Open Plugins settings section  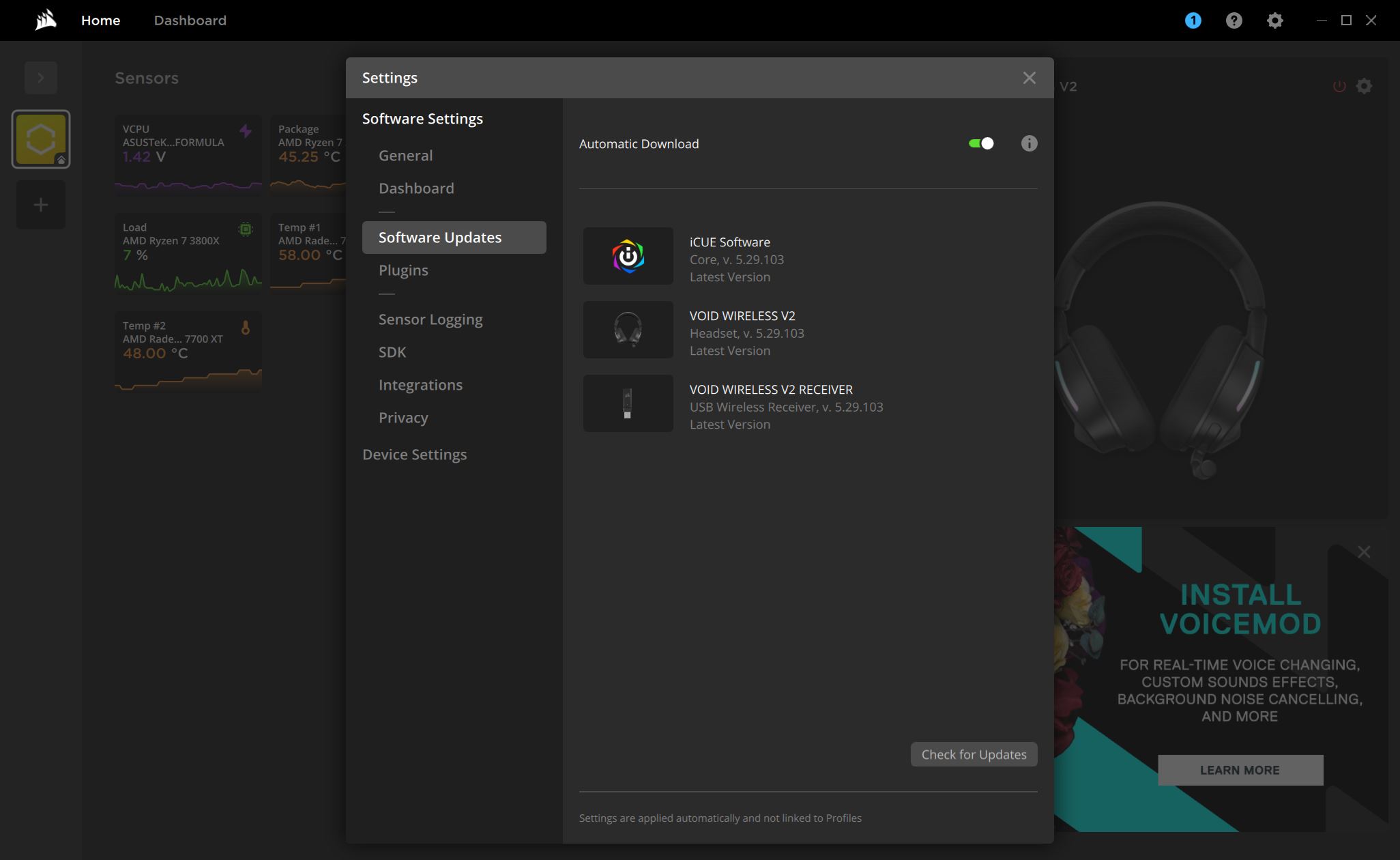(x=404, y=270)
